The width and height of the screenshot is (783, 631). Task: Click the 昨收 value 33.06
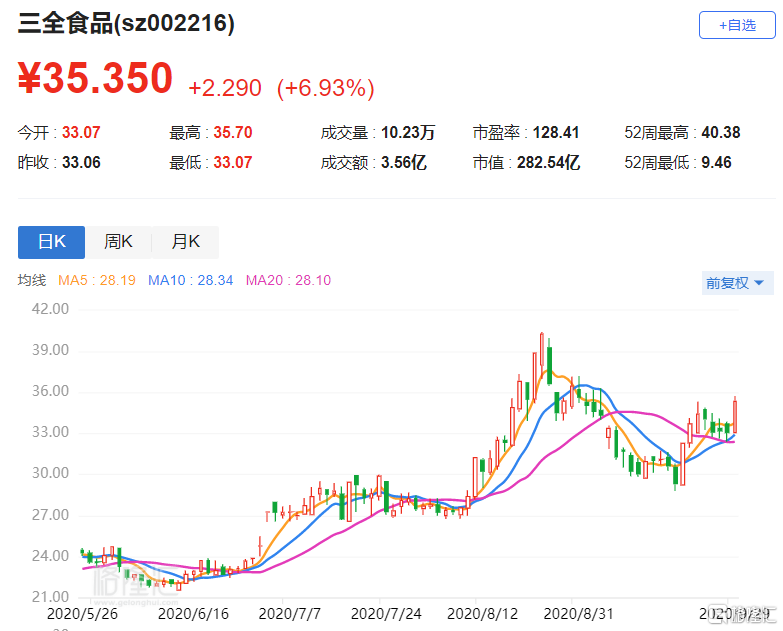[x=81, y=162]
